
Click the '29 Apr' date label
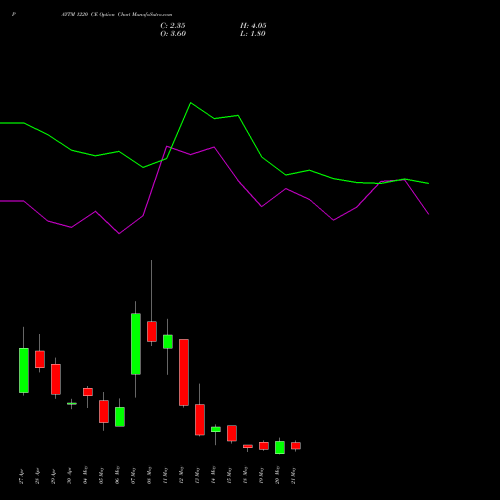54,476
